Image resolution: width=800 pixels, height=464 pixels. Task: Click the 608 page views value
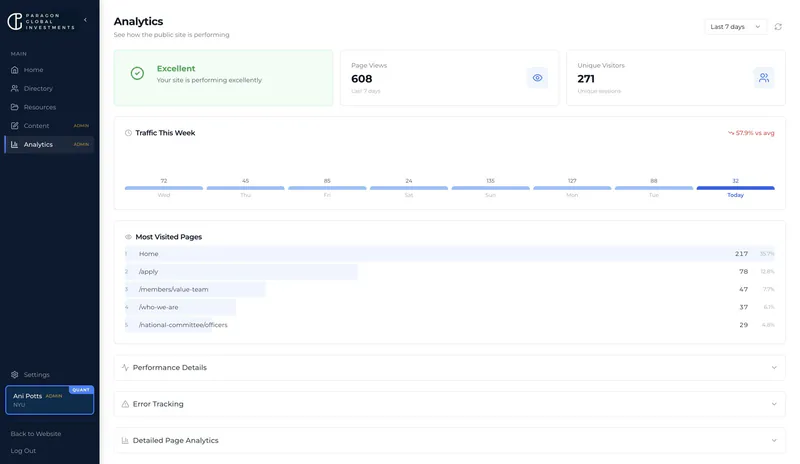pos(361,79)
